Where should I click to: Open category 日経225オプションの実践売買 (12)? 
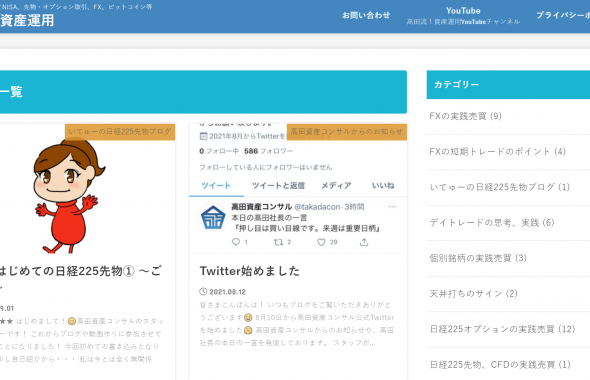click(x=502, y=329)
